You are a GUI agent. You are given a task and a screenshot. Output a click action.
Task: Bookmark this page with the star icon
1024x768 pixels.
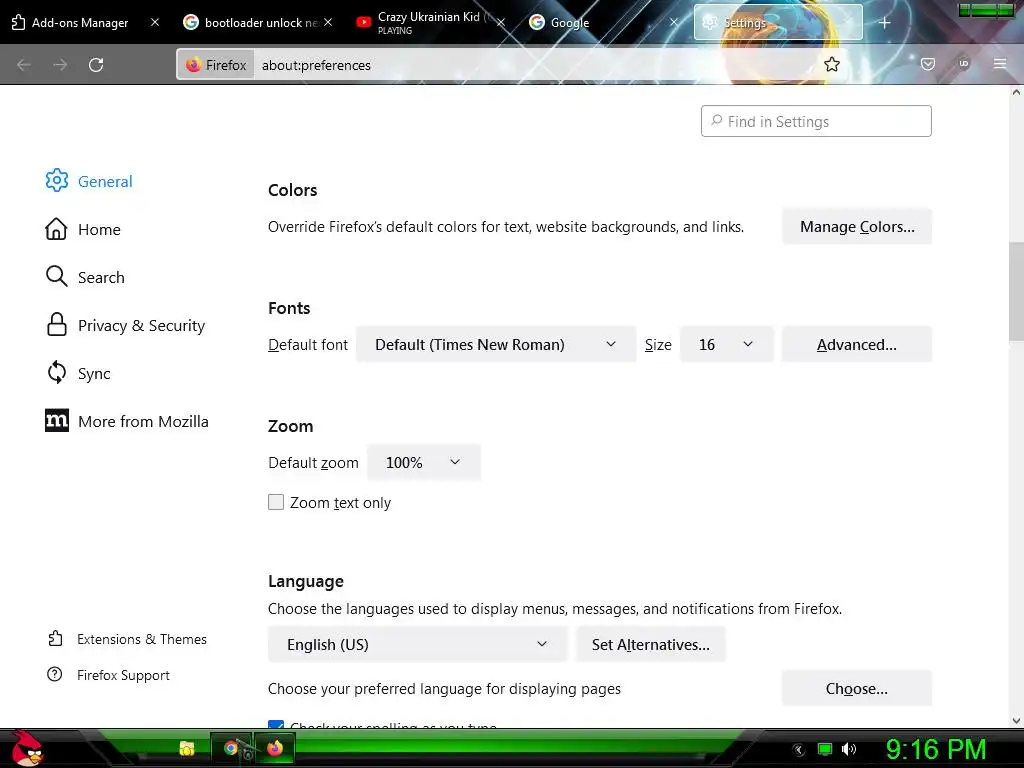click(831, 64)
